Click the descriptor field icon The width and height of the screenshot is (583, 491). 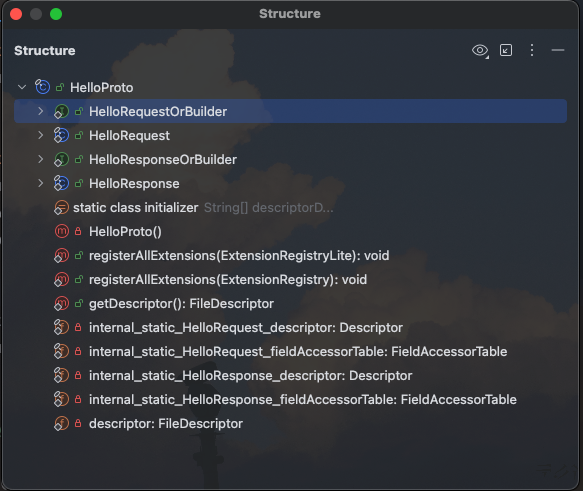click(61, 423)
